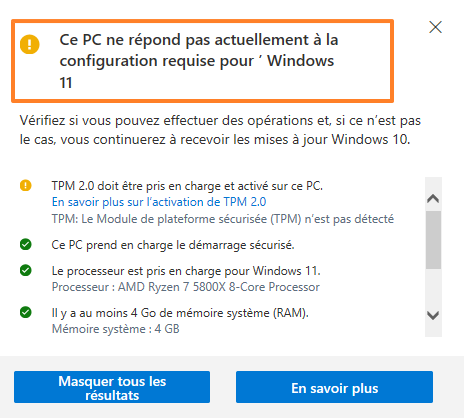This screenshot has height=418, width=464.
Task: Click the scrollbar down arrow
Action: (x=433, y=315)
